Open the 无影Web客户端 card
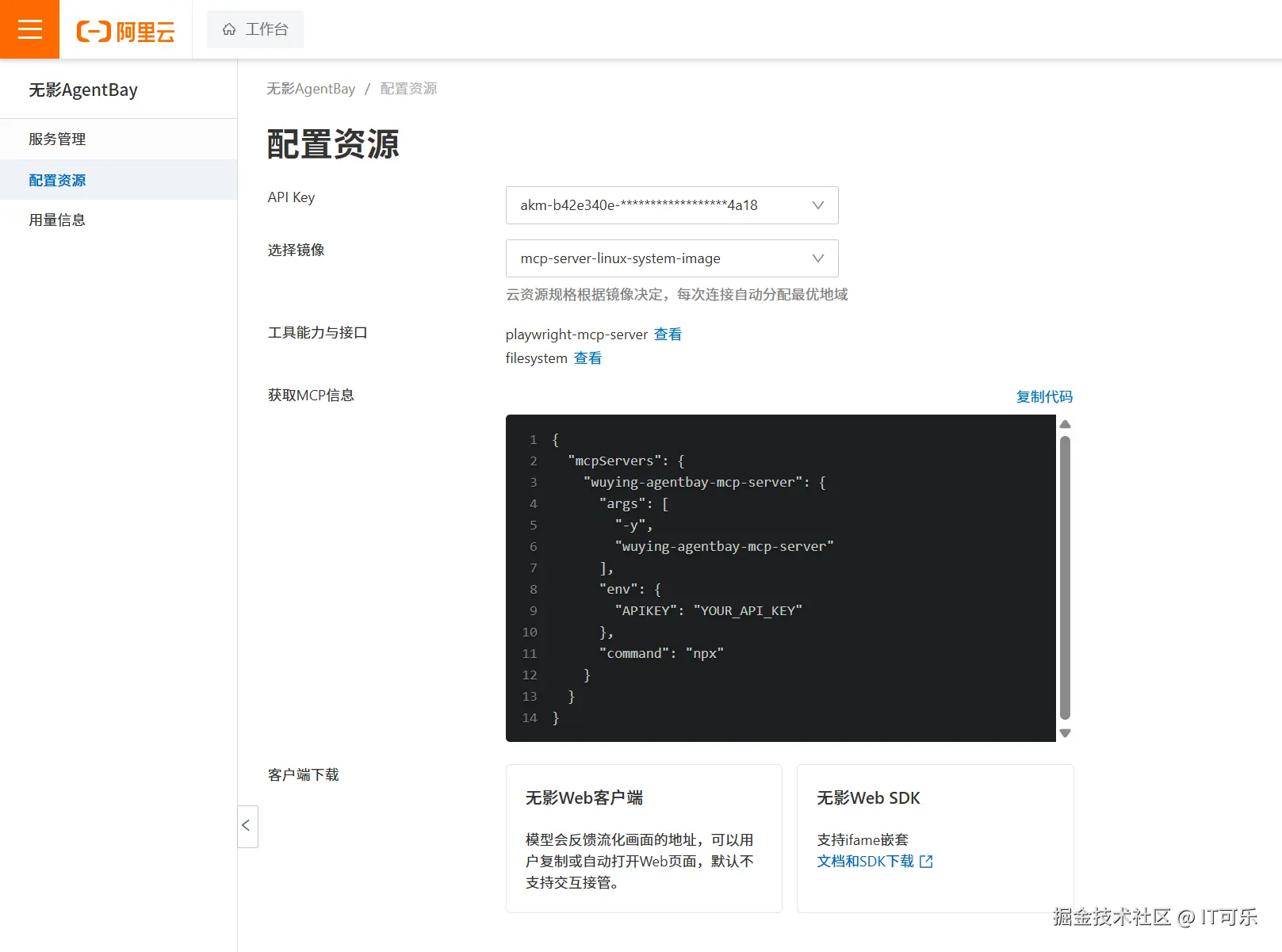Viewport: 1282px width, 952px height. pyautogui.click(x=644, y=839)
